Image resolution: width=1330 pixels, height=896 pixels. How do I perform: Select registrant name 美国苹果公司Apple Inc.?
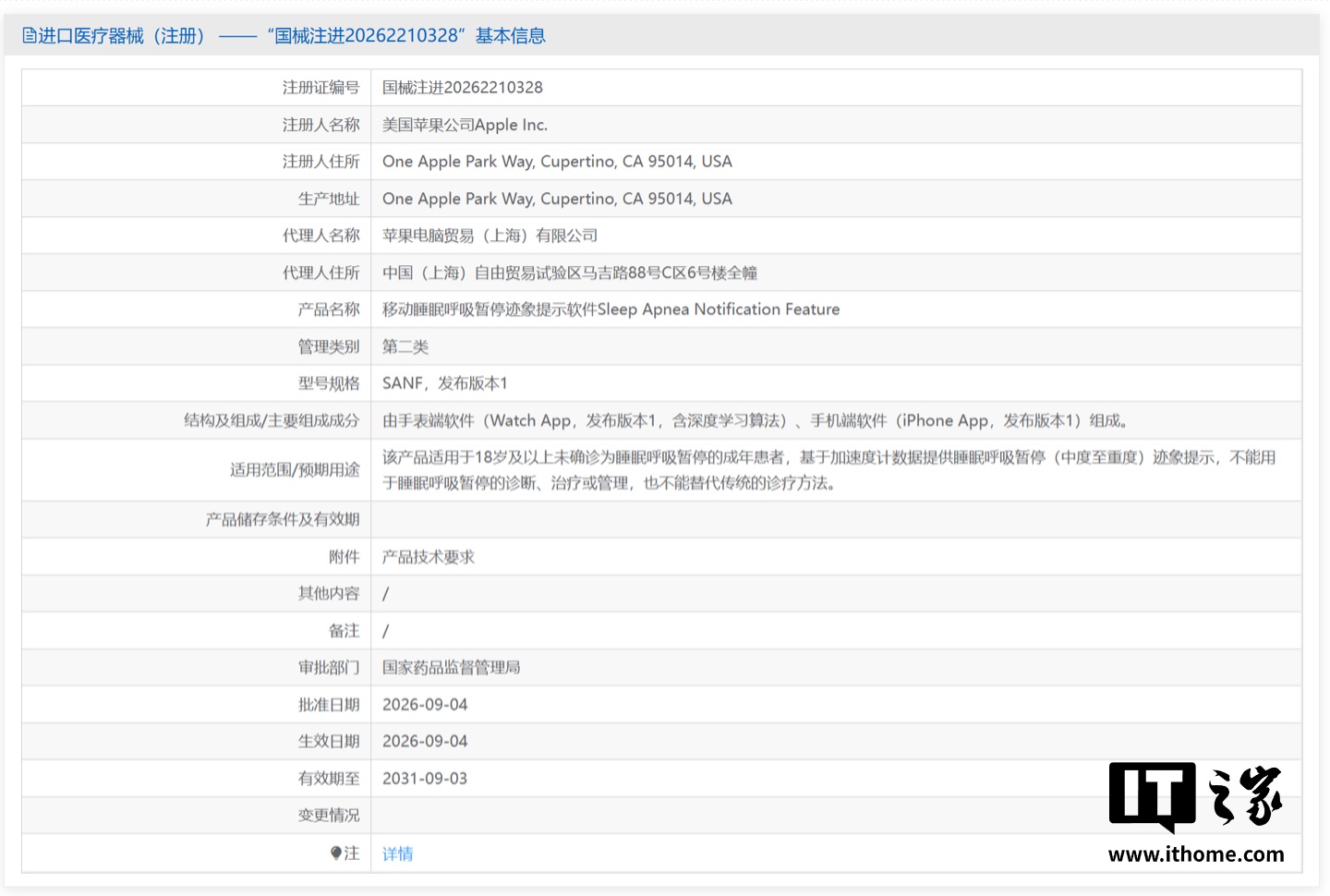465,125
